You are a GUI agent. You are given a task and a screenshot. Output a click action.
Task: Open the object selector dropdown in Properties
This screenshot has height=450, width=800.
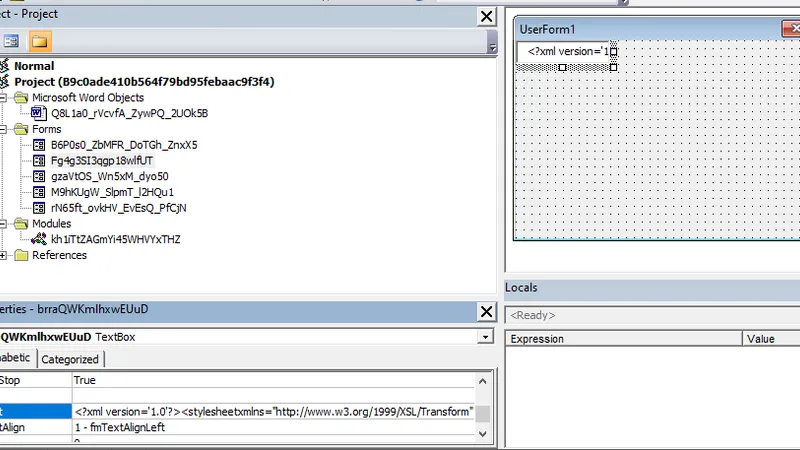click(485, 337)
